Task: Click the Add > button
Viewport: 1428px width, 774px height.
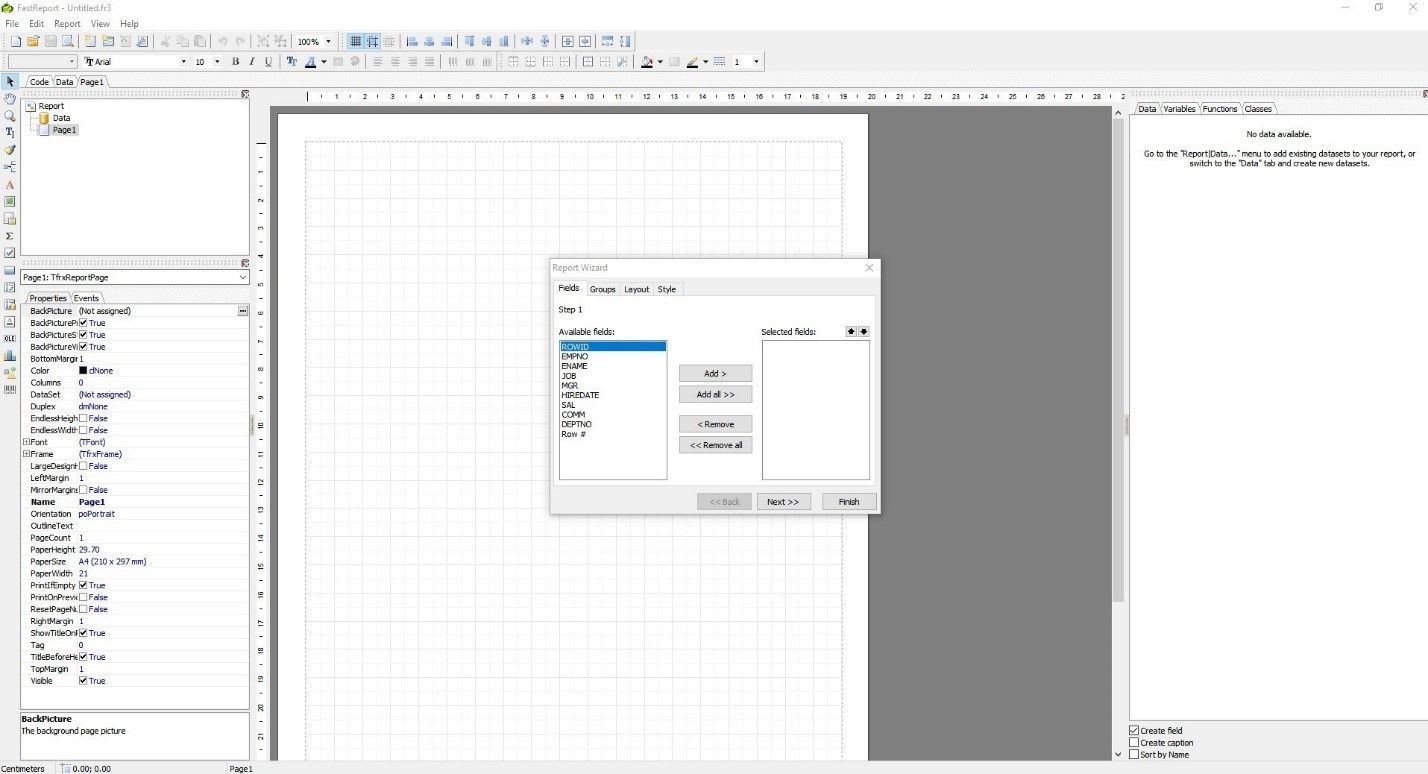Action: pyautogui.click(x=715, y=373)
